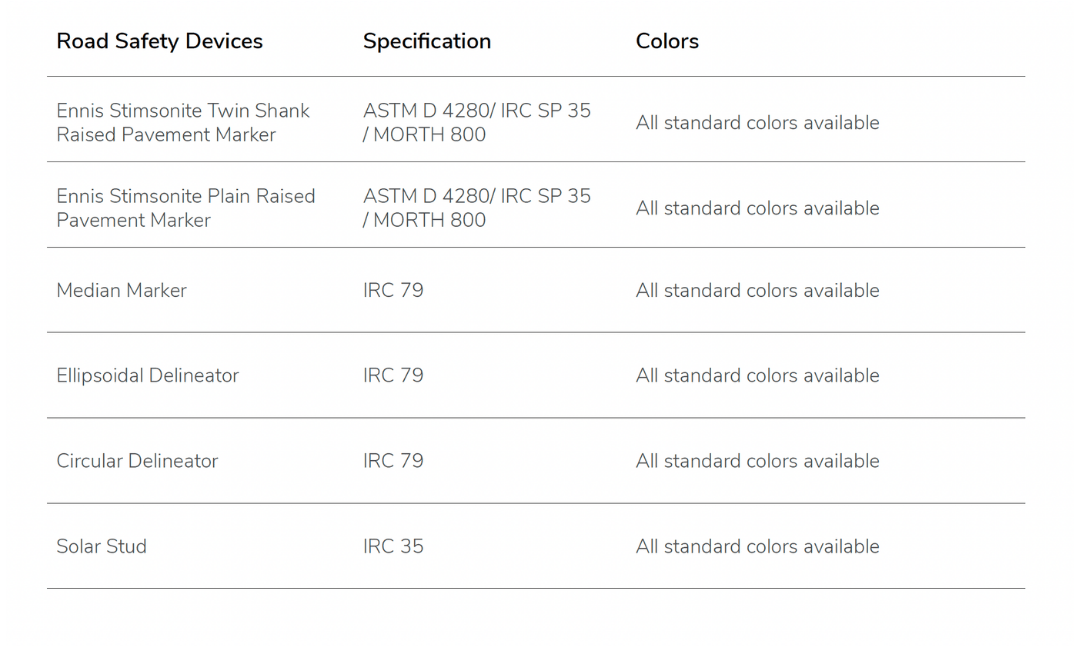1080x646 pixels.
Task: Click the Road Safety Devices column header
Action: click(x=159, y=41)
